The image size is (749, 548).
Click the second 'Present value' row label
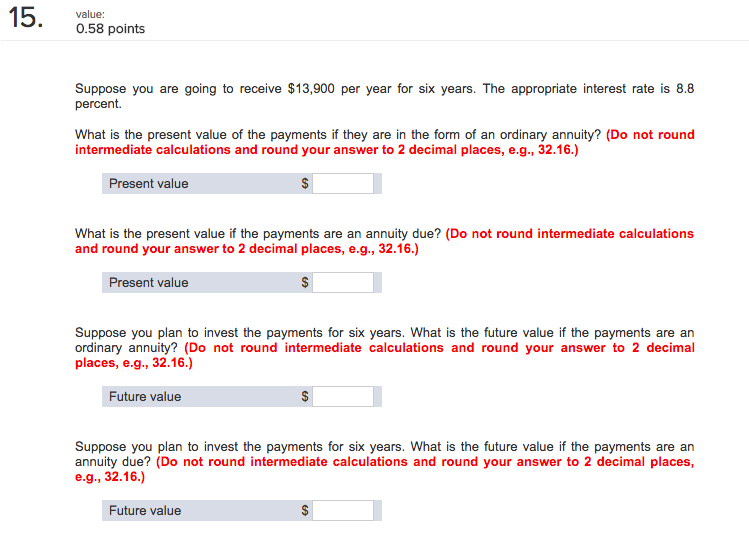coord(149,282)
